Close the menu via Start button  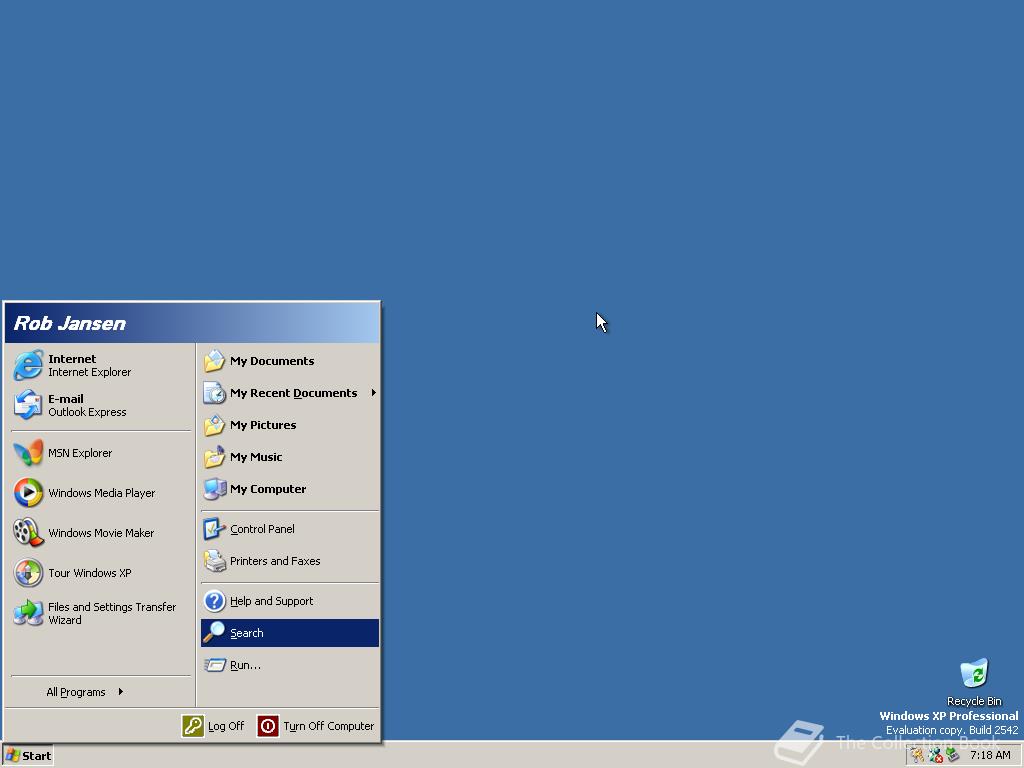point(27,756)
